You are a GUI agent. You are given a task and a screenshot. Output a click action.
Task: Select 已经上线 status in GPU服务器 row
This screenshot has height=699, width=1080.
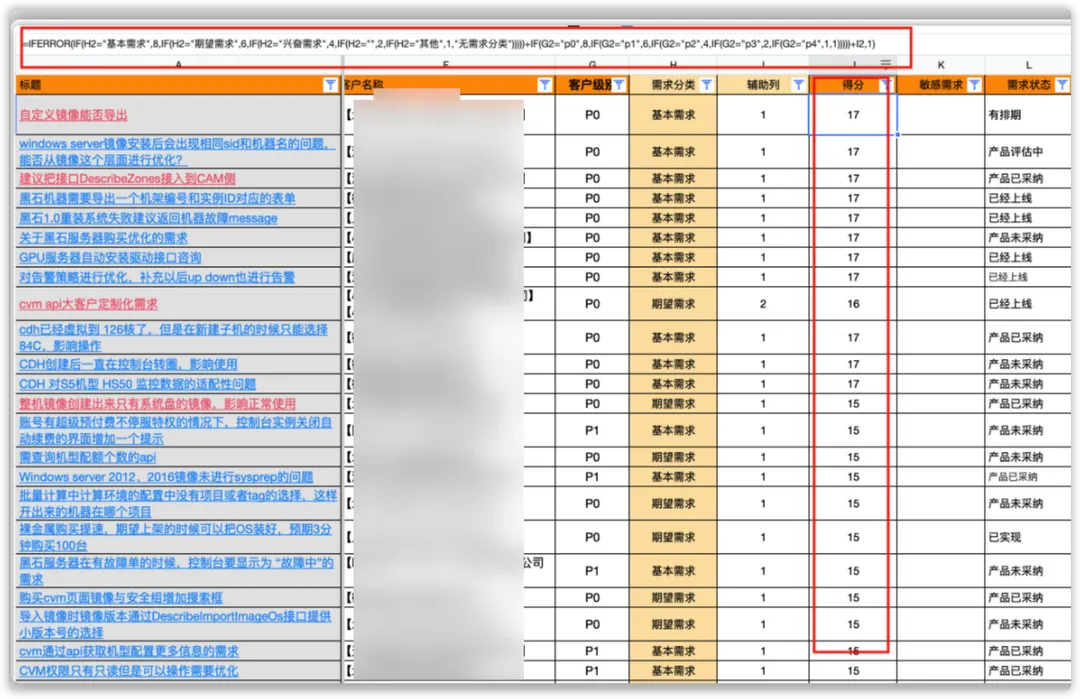click(1028, 258)
